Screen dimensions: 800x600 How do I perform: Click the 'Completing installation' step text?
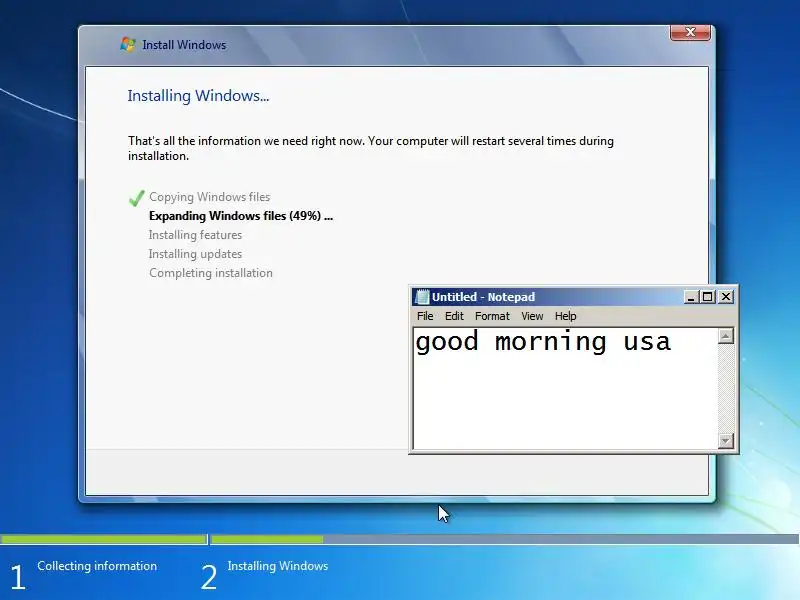pos(211,273)
